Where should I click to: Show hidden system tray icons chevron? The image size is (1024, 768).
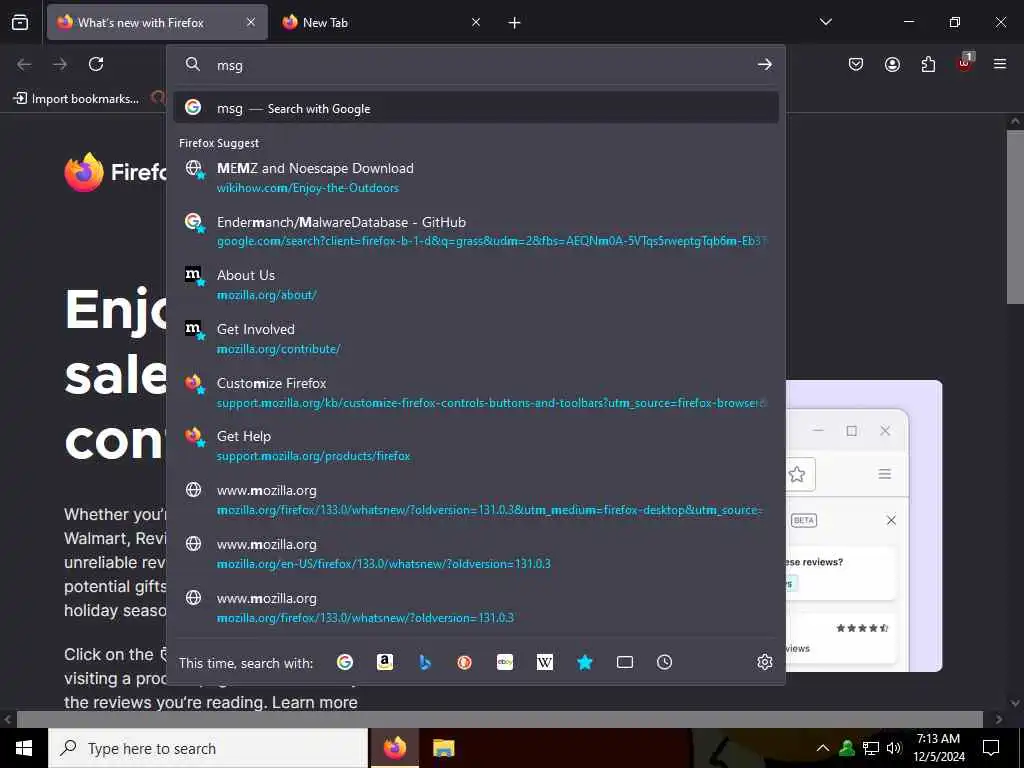(x=823, y=748)
